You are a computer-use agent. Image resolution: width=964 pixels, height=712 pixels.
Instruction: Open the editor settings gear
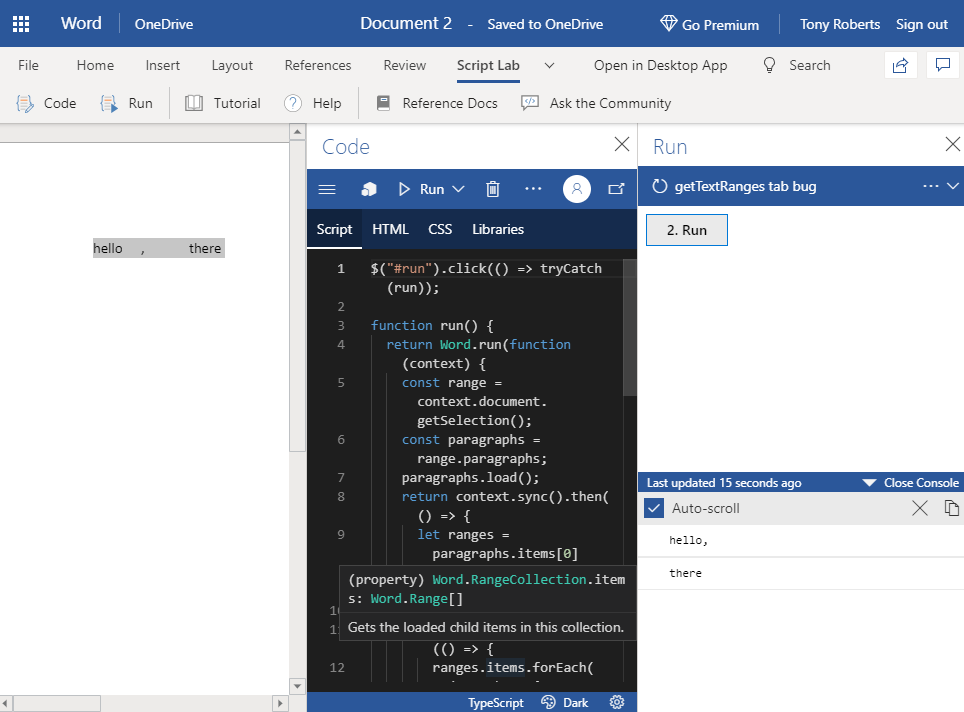coord(617,702)
